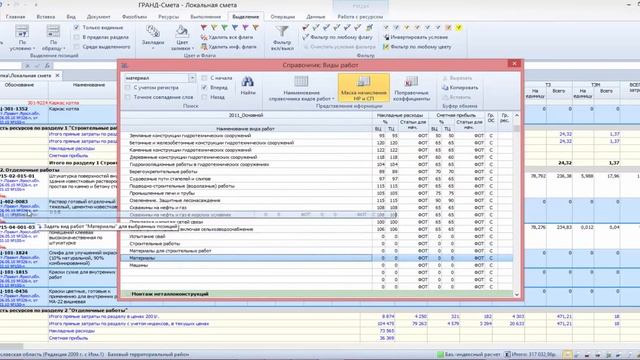Open the Документ ribbon tab
The height and width of the screenshot is (360, 640).
98,17
